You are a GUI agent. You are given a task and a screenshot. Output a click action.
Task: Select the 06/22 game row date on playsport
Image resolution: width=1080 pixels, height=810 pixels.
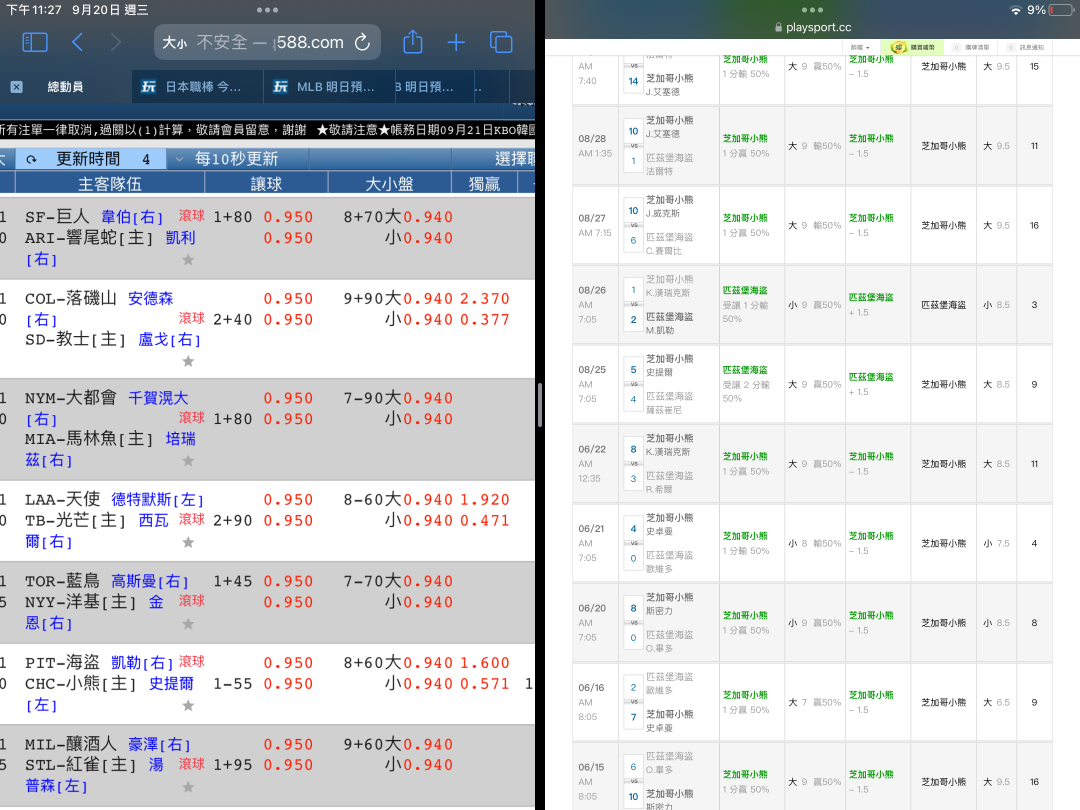[592, 449]
